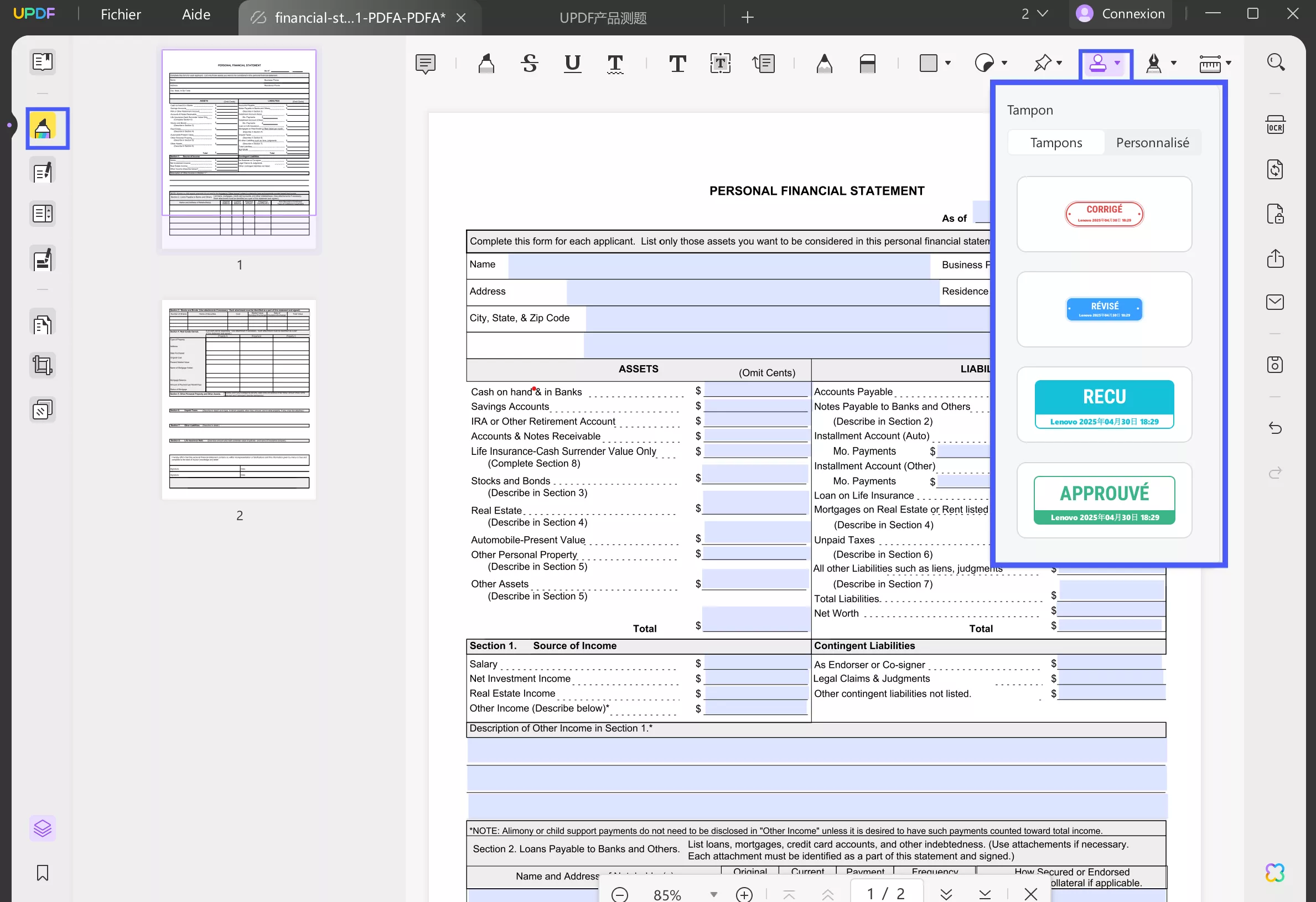Select the RECU stamp
Viewport: 1316px width, 902px height.
(x=1104, y=405)
